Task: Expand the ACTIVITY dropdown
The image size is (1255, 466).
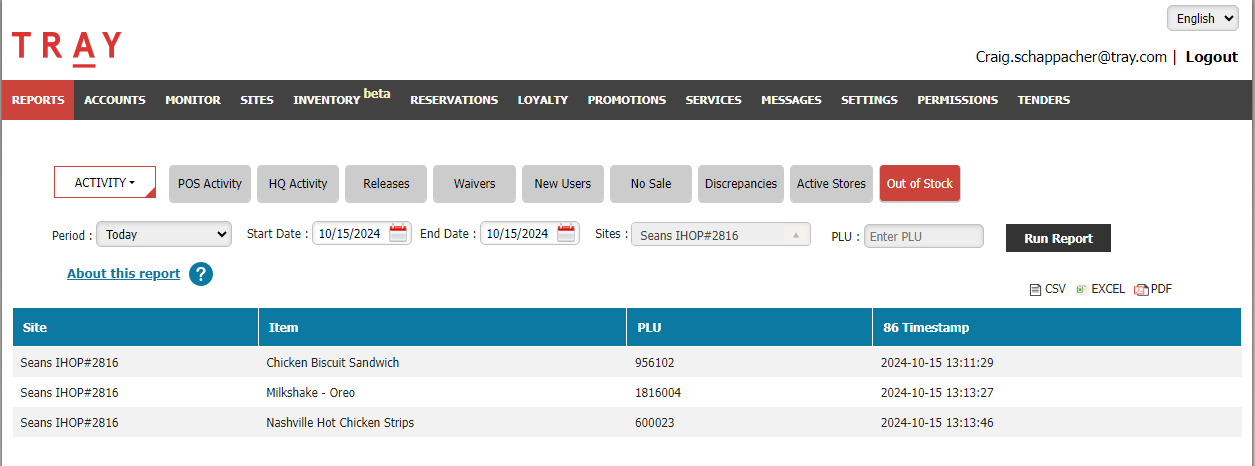Action: tap(105, 183)
